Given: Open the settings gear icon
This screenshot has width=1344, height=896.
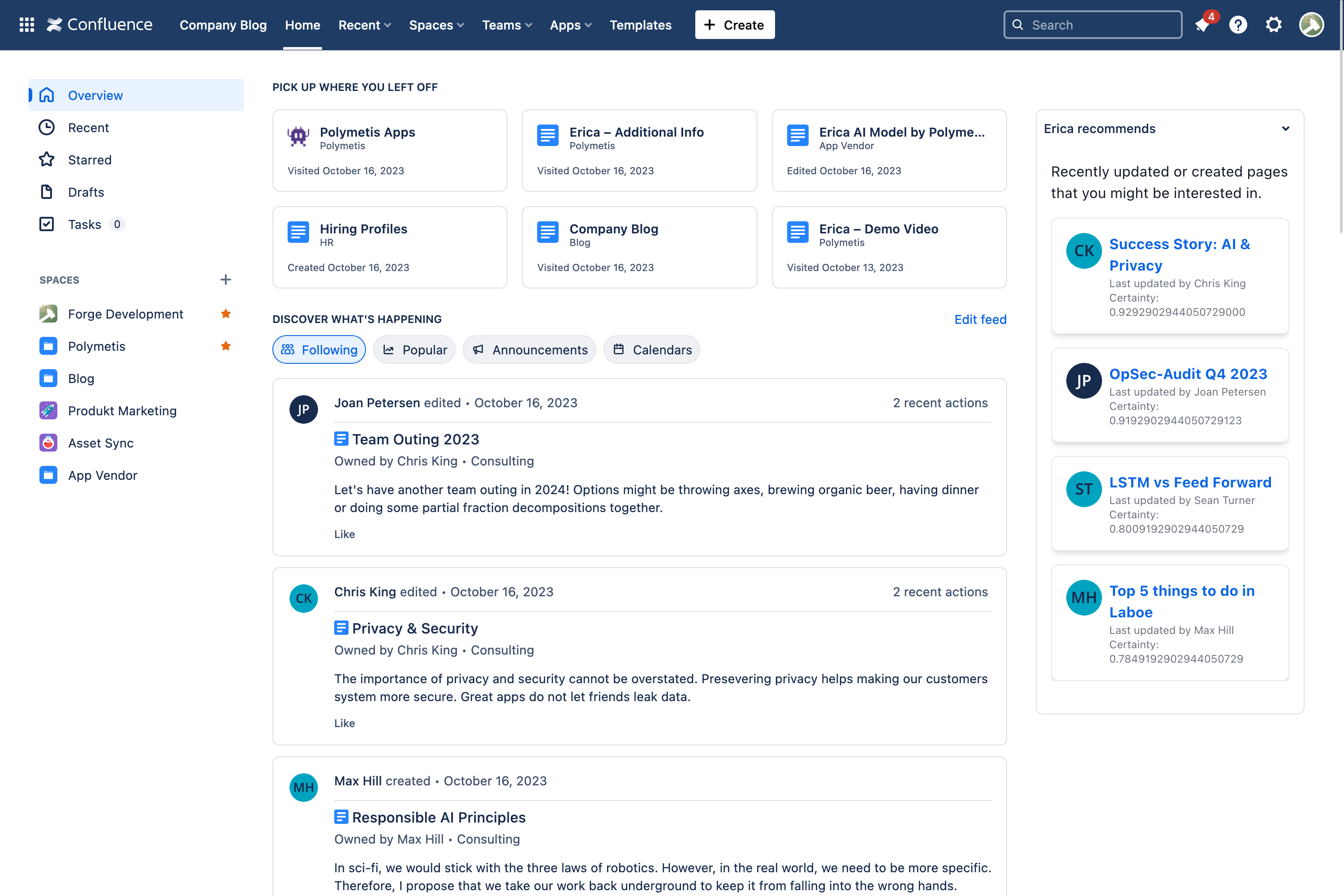Looking at the screenshot, I should point(1274,25).
